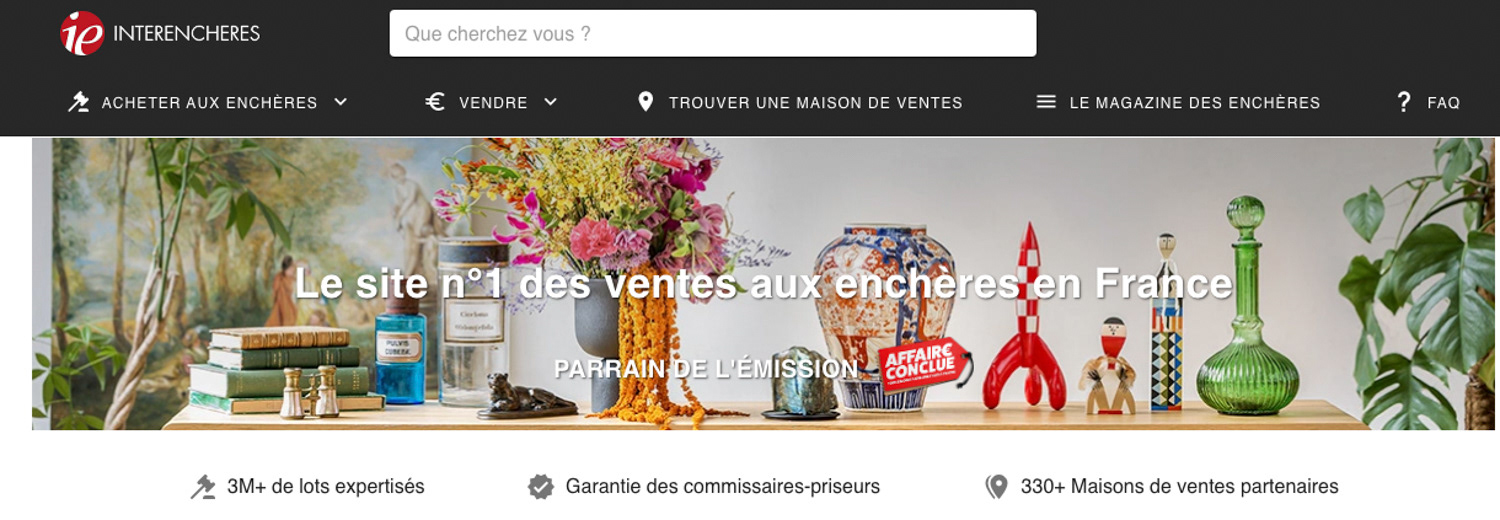Expand the Acheter aux enchères chevron
Screen dimensions: 1500x520
340,102
